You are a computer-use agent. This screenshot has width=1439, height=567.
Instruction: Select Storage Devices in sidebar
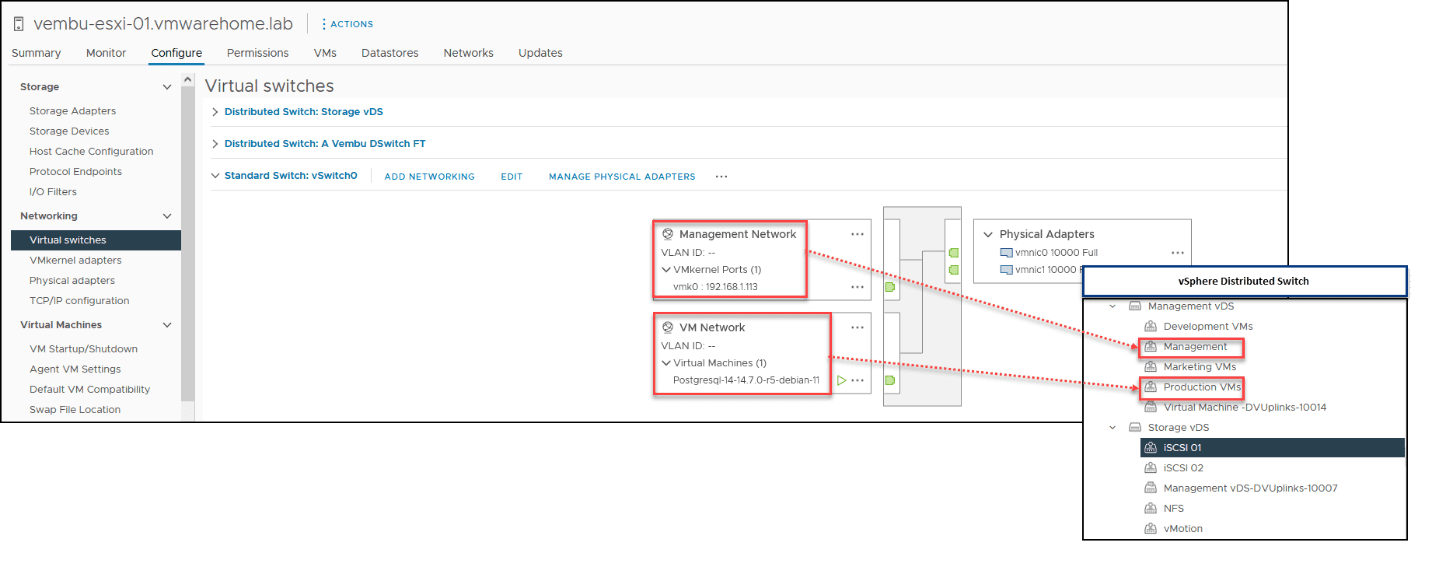[x=69, y=131]
